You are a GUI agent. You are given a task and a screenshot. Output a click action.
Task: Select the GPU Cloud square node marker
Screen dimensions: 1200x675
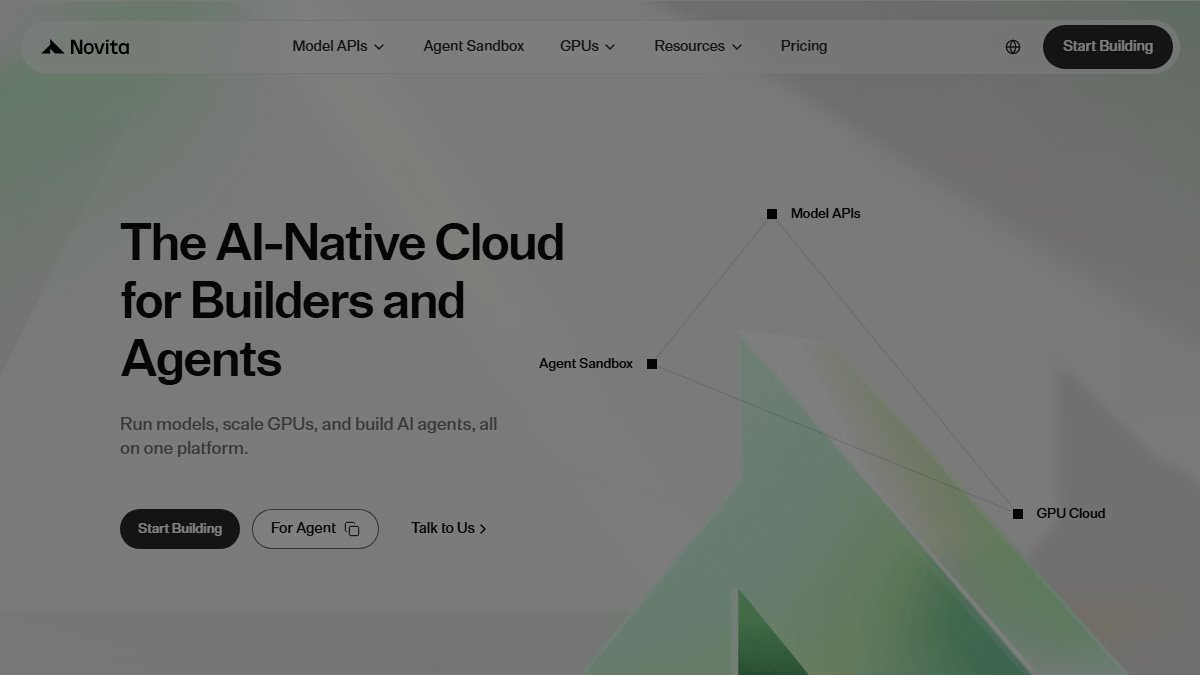(x=1018, y=514)
